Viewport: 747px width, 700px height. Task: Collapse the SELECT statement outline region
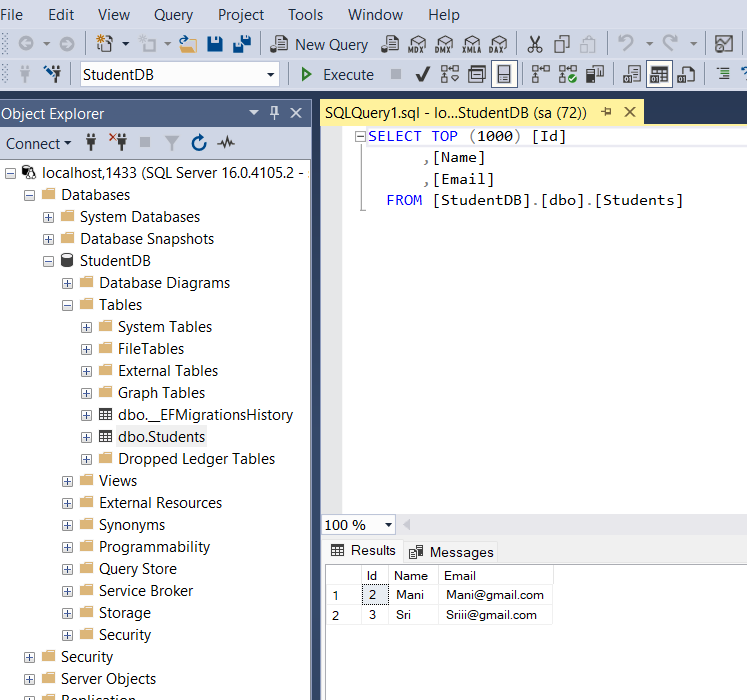click(360, 137)
